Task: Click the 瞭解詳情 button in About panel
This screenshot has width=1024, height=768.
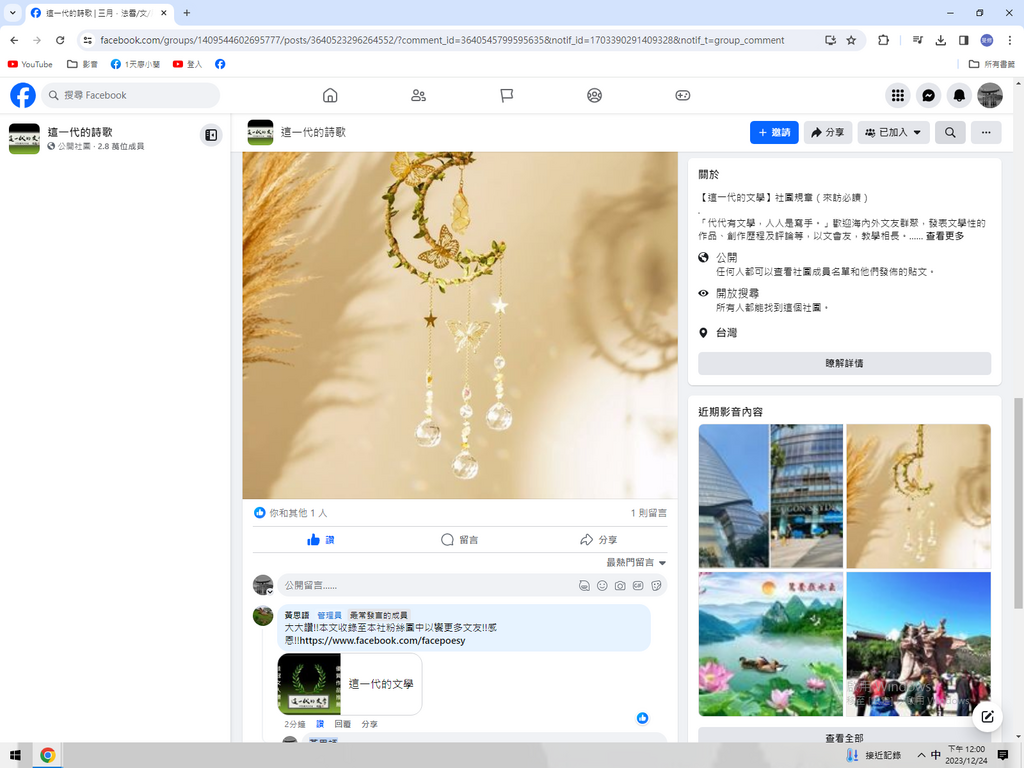Action: tap(844, 363)
